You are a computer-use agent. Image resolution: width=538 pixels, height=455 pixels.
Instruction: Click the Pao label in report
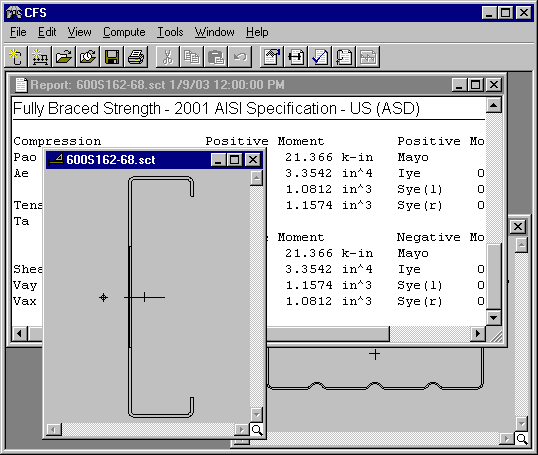tap(25, 158)
